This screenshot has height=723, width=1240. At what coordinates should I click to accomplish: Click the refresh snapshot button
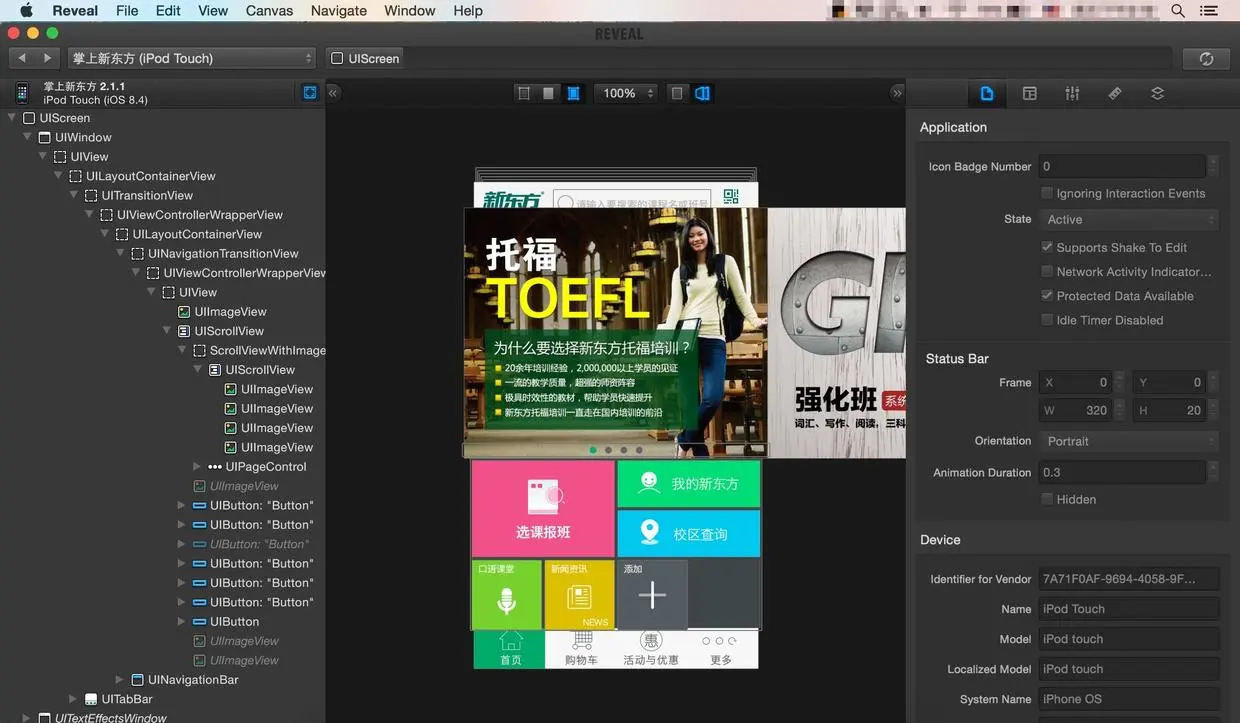[1206, 59]
